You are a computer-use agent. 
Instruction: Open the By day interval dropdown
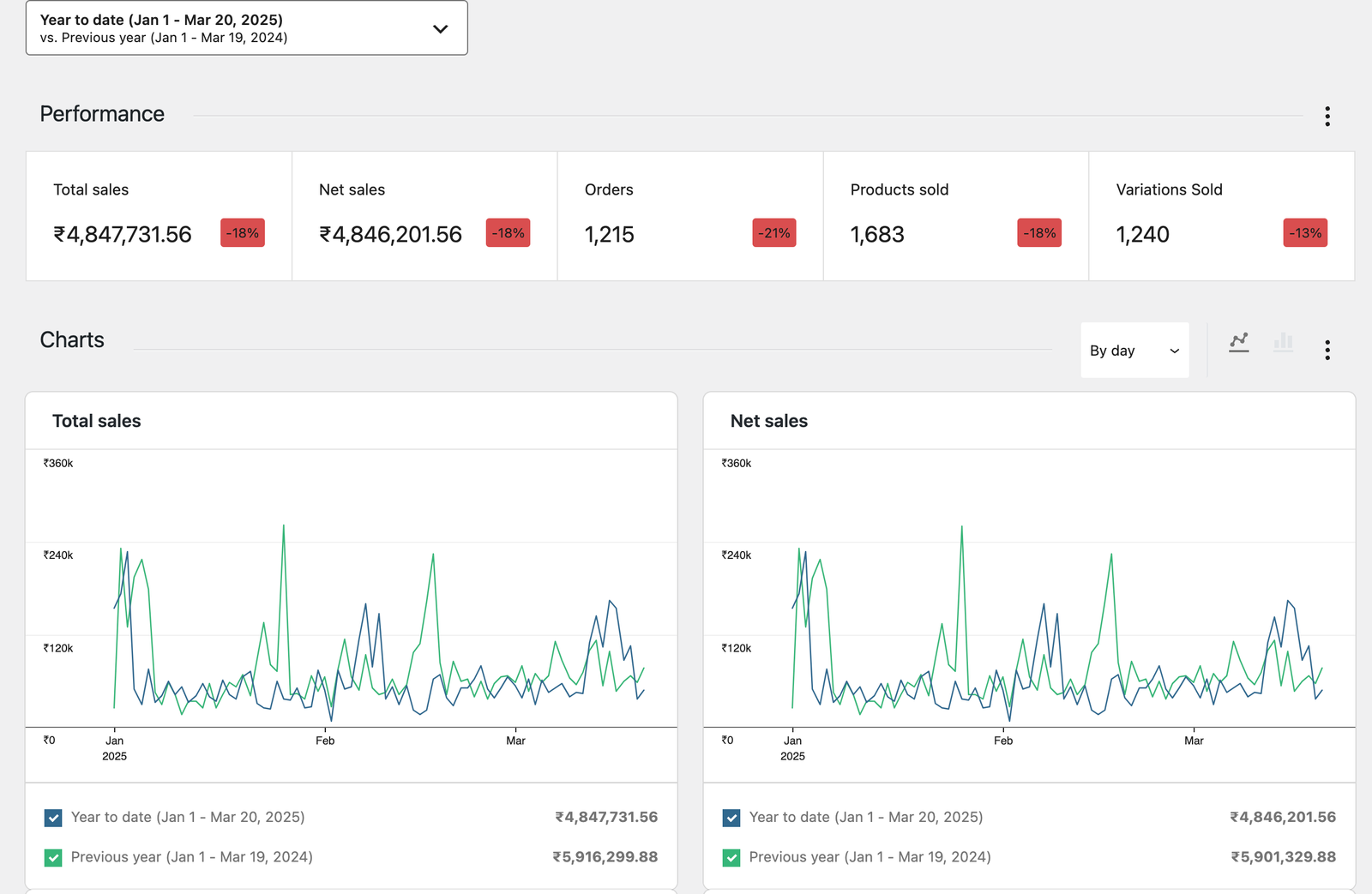(1134, 350)
